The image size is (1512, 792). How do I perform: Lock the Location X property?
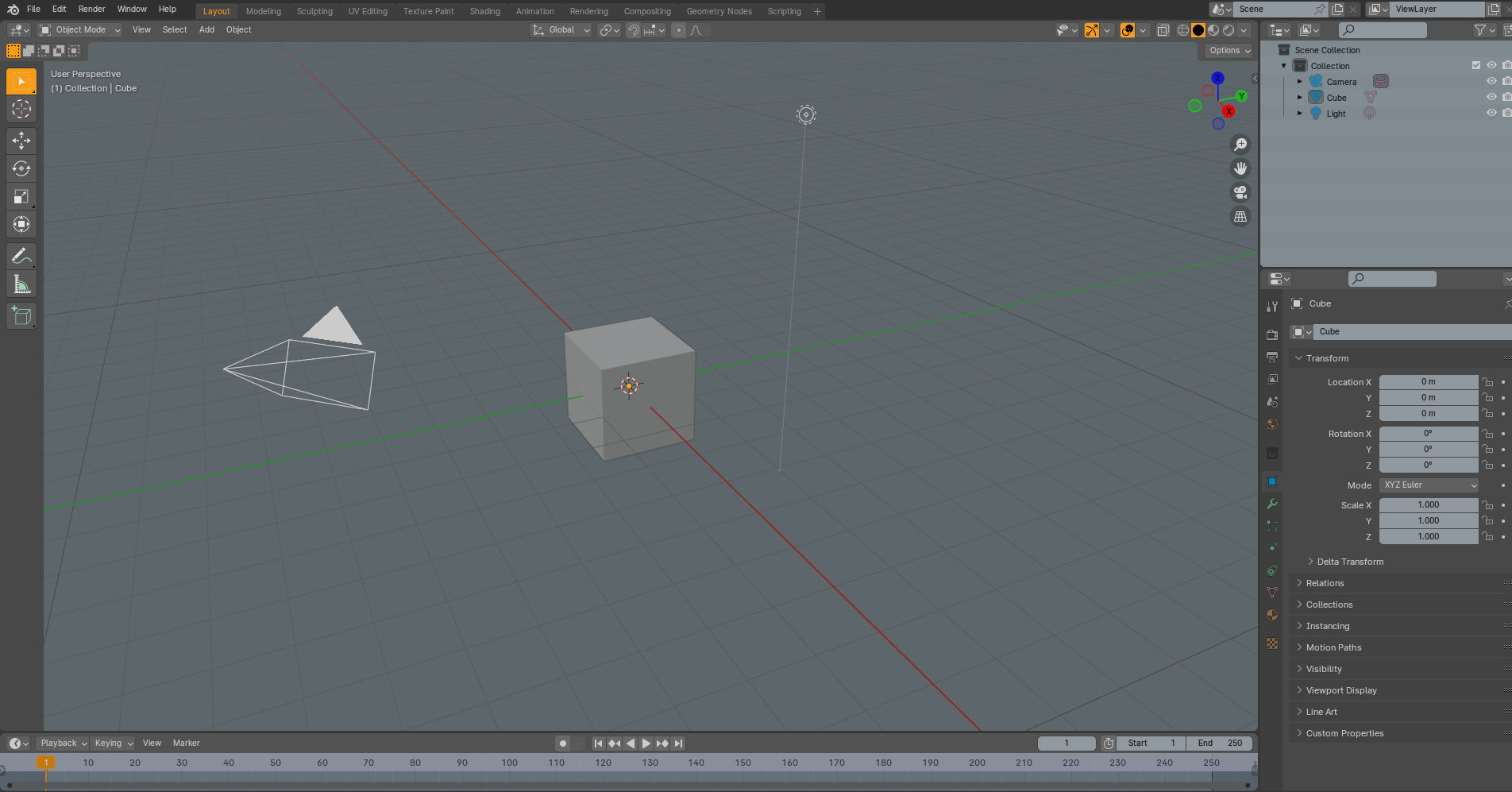coord(1487,382)
